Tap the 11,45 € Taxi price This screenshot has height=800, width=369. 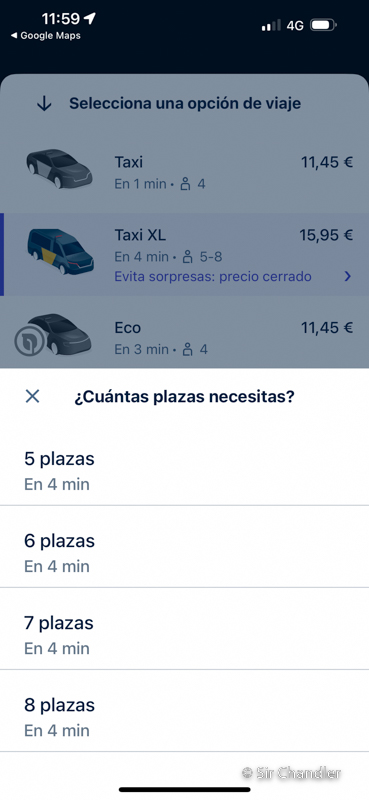tap(327, 162)
